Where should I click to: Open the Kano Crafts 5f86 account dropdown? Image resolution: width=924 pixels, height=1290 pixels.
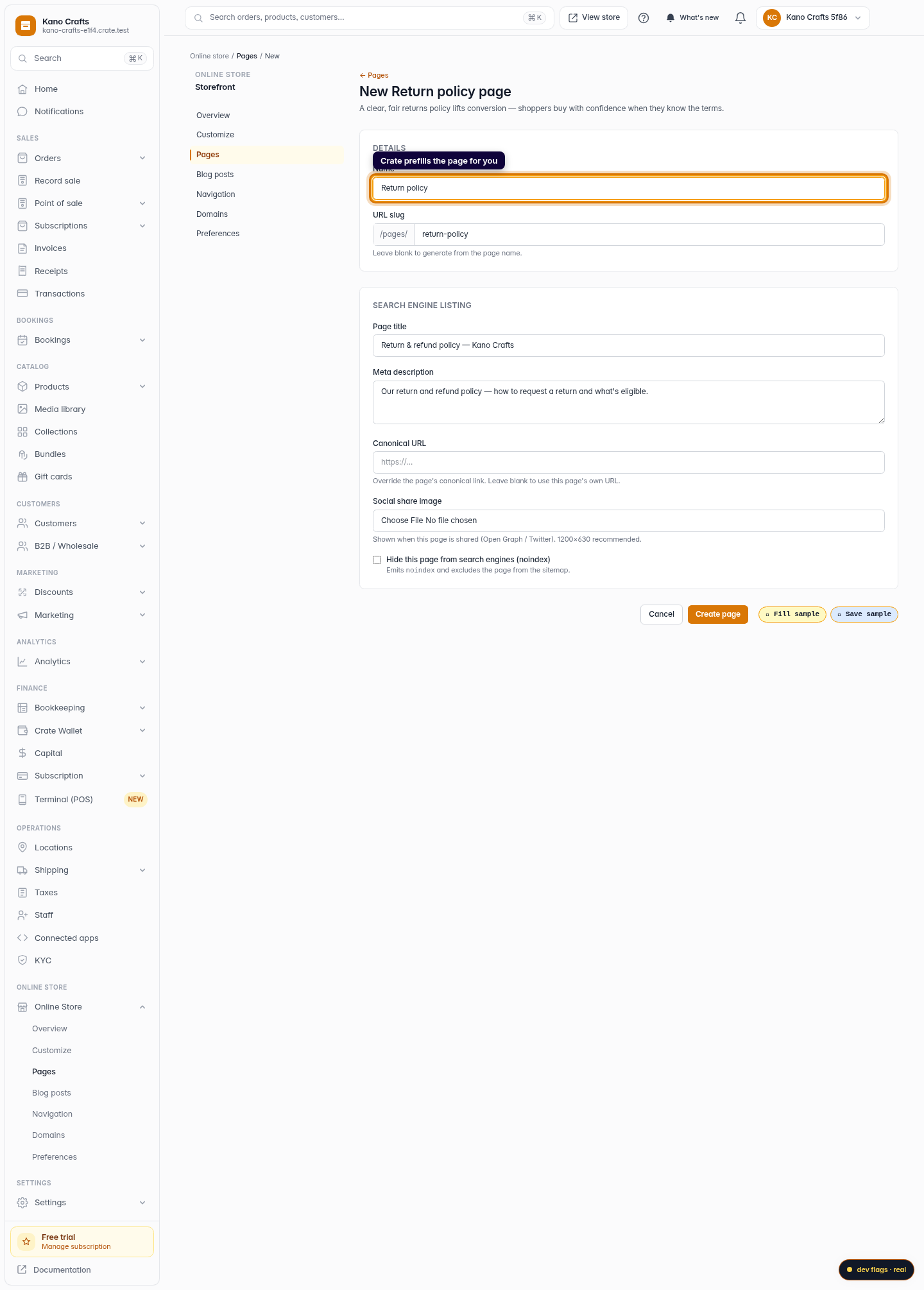pos(813,18)
